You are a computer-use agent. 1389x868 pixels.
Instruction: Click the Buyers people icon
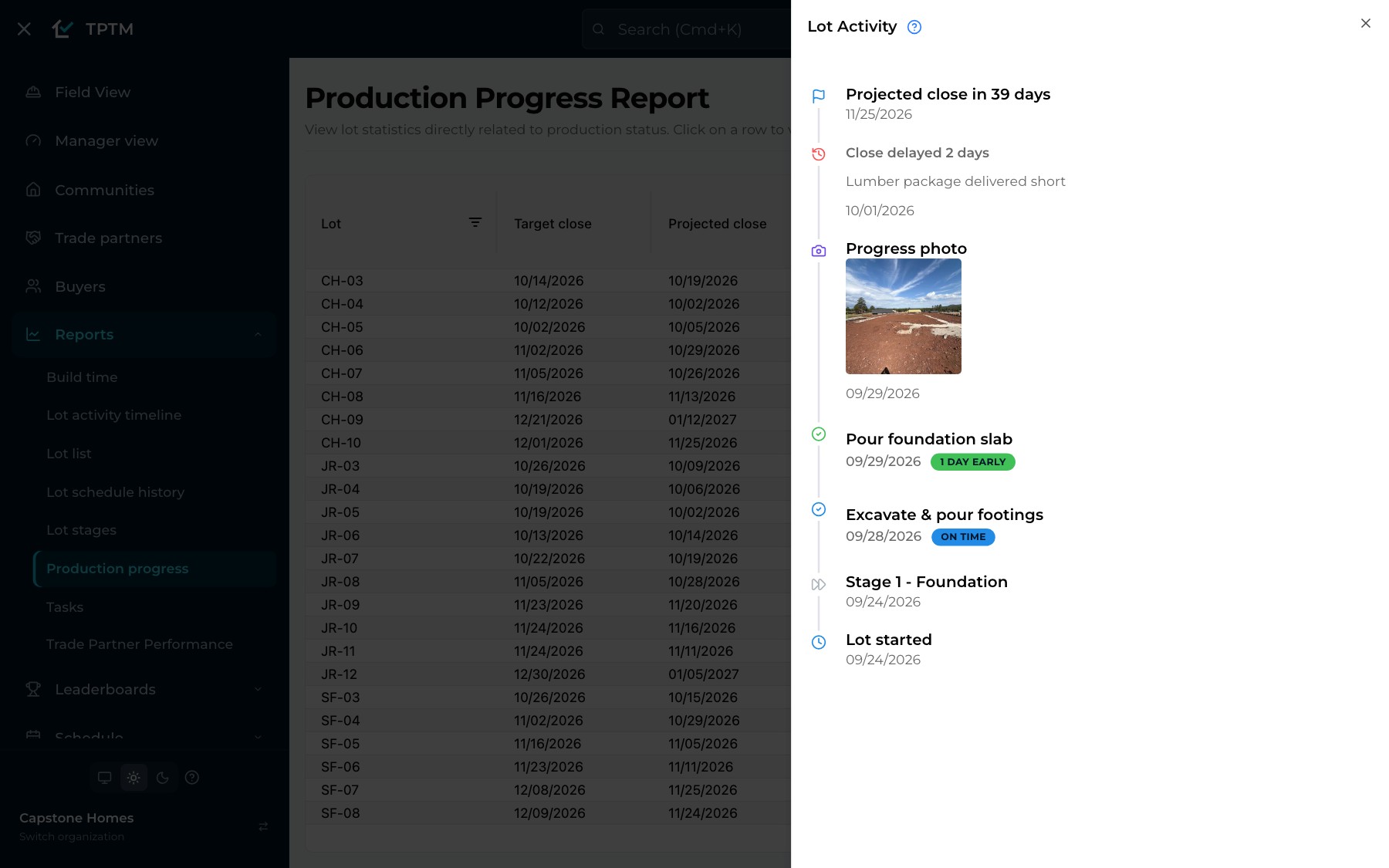click(x=33, y=286)
